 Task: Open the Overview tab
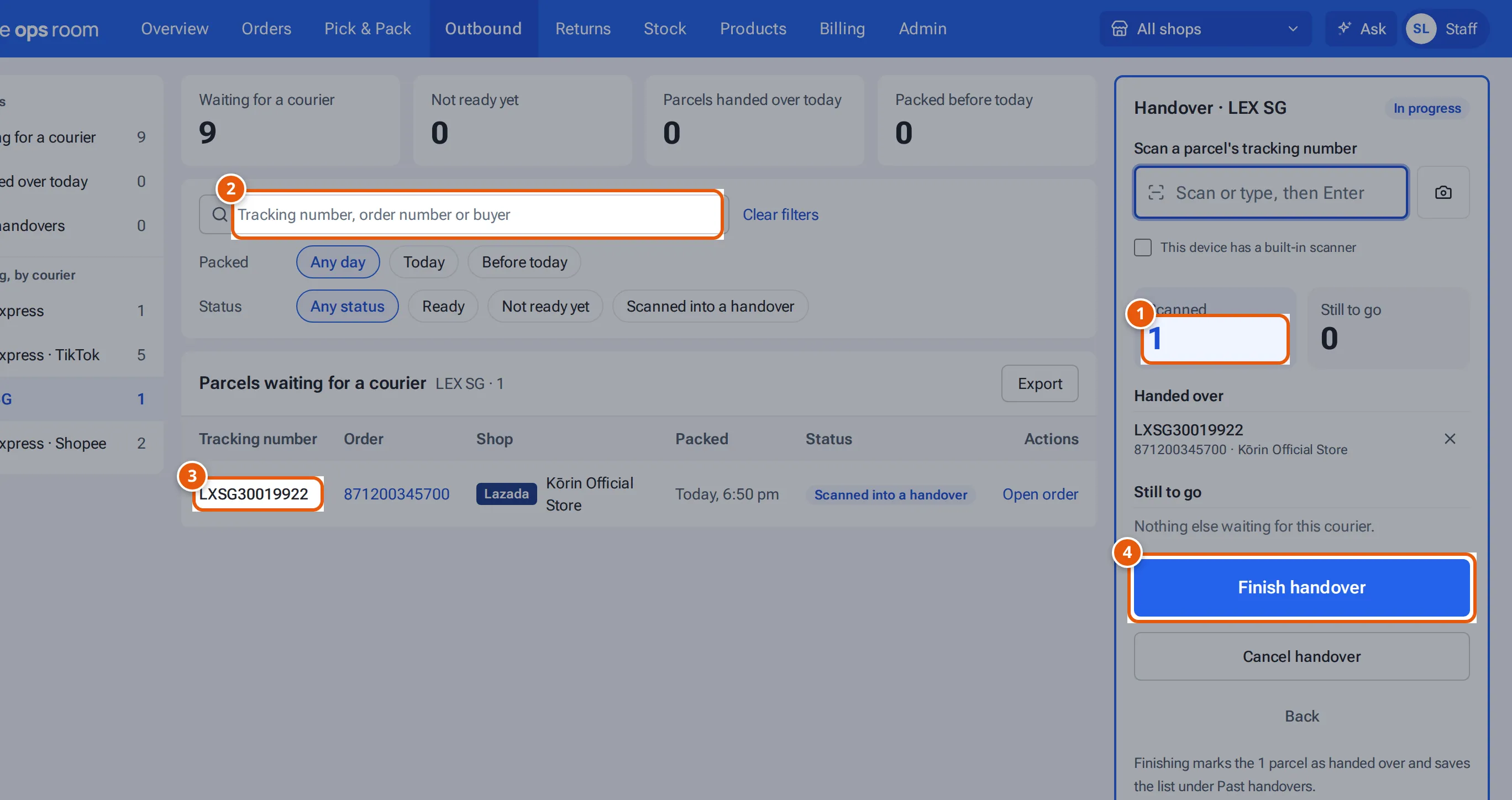point(174,28)
